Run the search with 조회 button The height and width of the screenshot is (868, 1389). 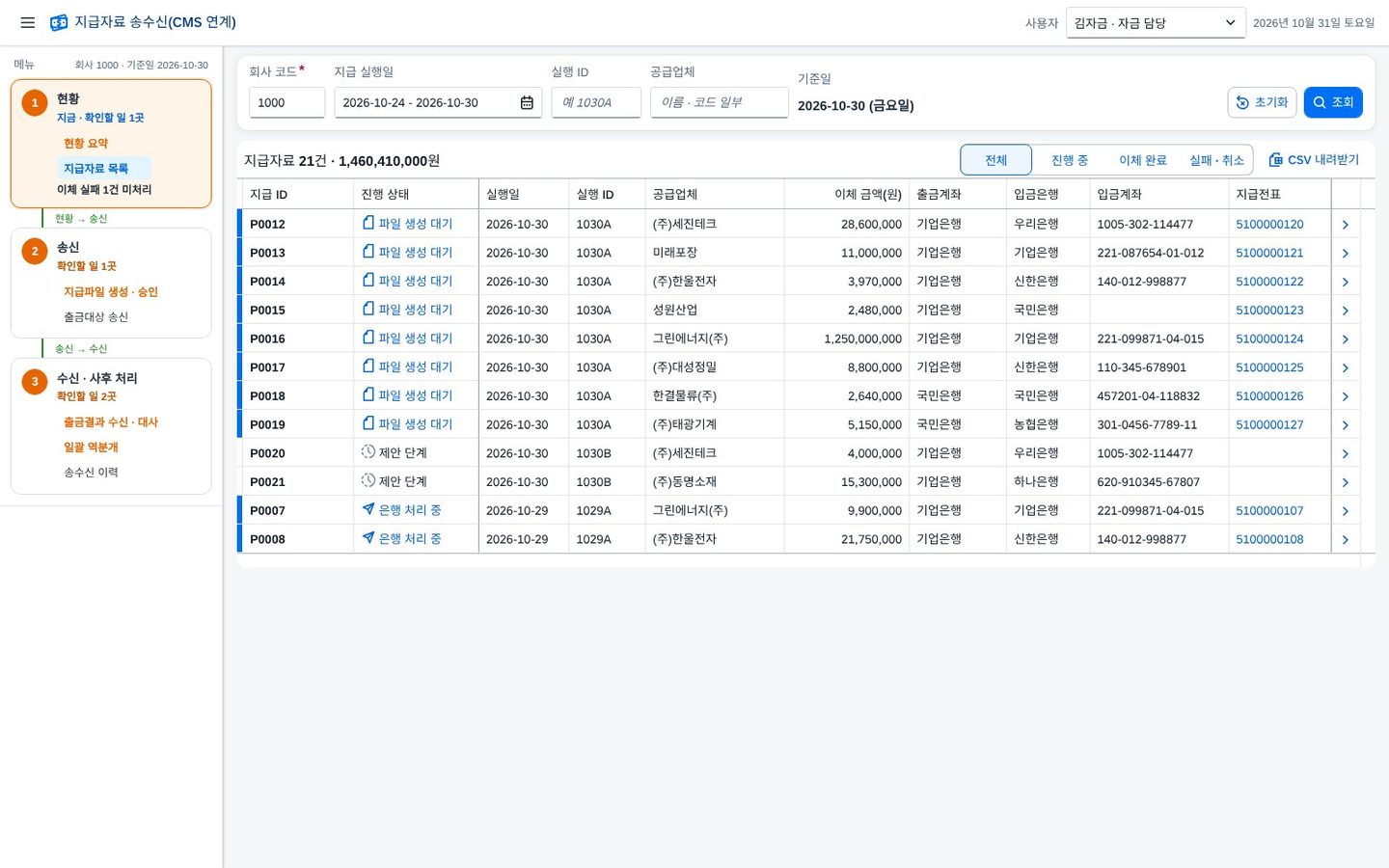coord(1333,102)
